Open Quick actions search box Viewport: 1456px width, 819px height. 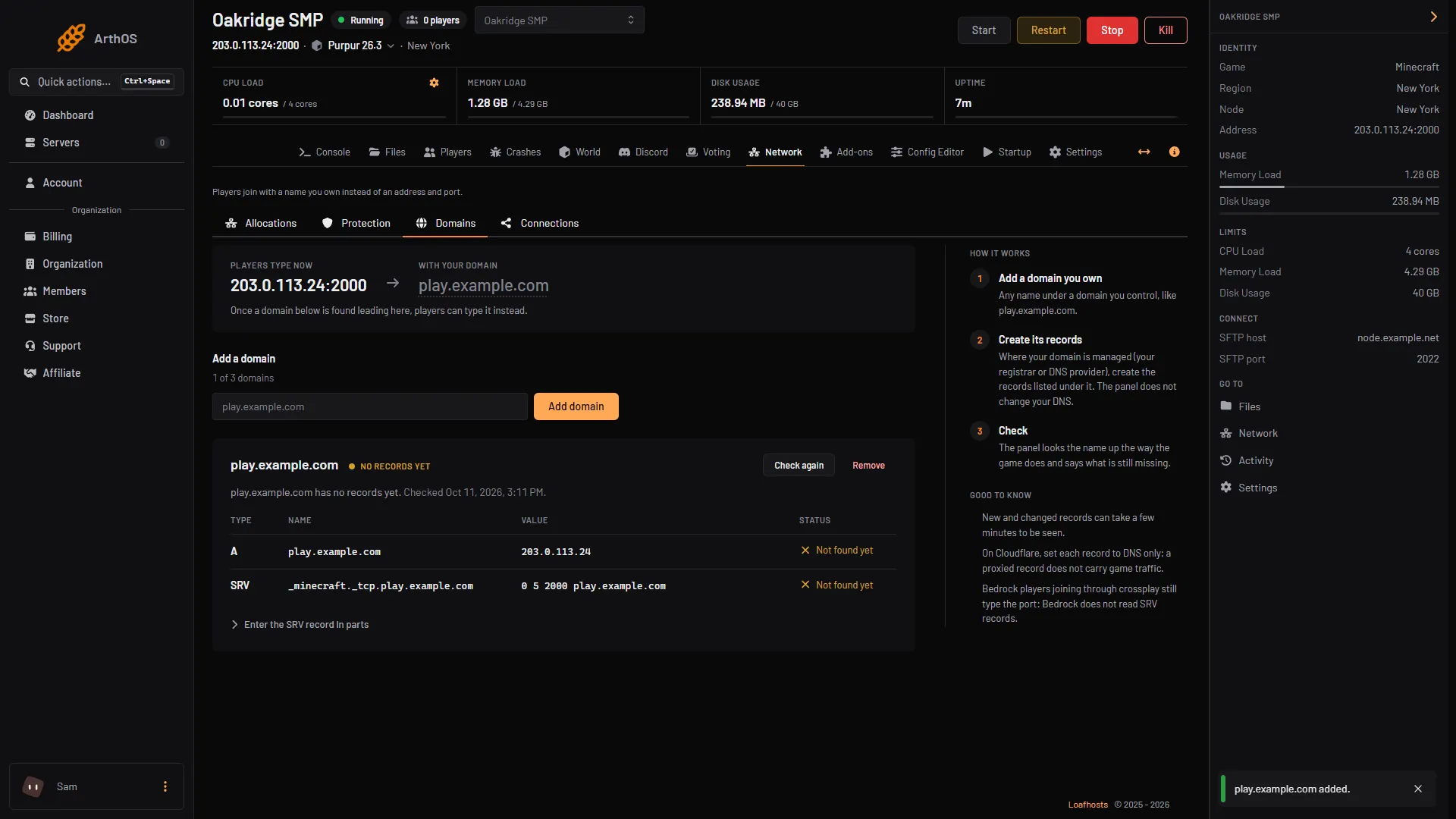click(x=96, y=82)
